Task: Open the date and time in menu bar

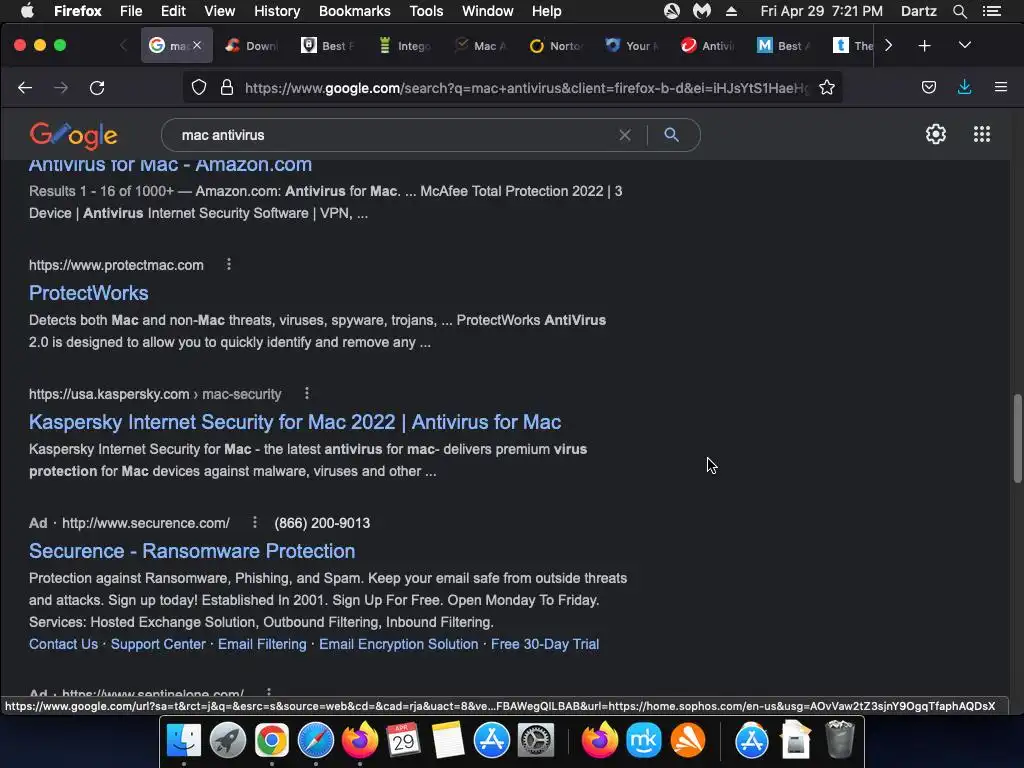Action: click(x=821, y=11)
